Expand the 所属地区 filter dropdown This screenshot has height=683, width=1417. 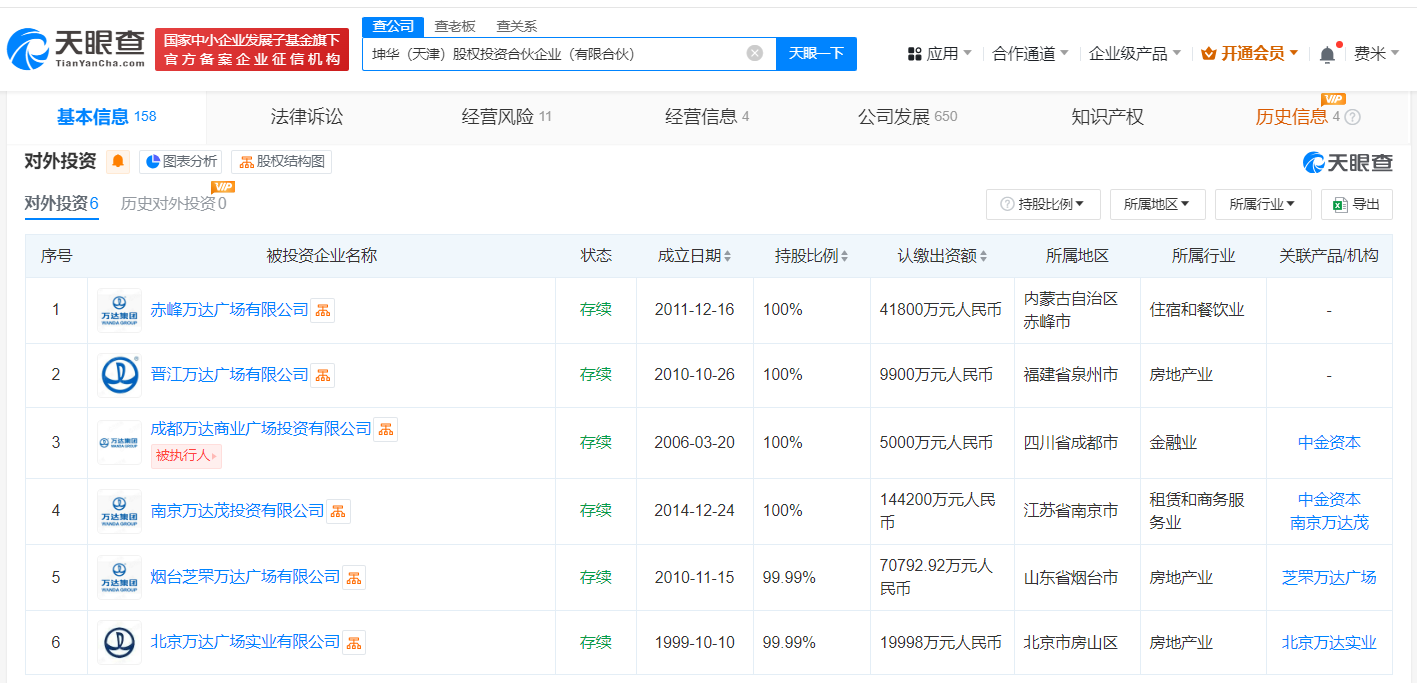coord(1157,204)
